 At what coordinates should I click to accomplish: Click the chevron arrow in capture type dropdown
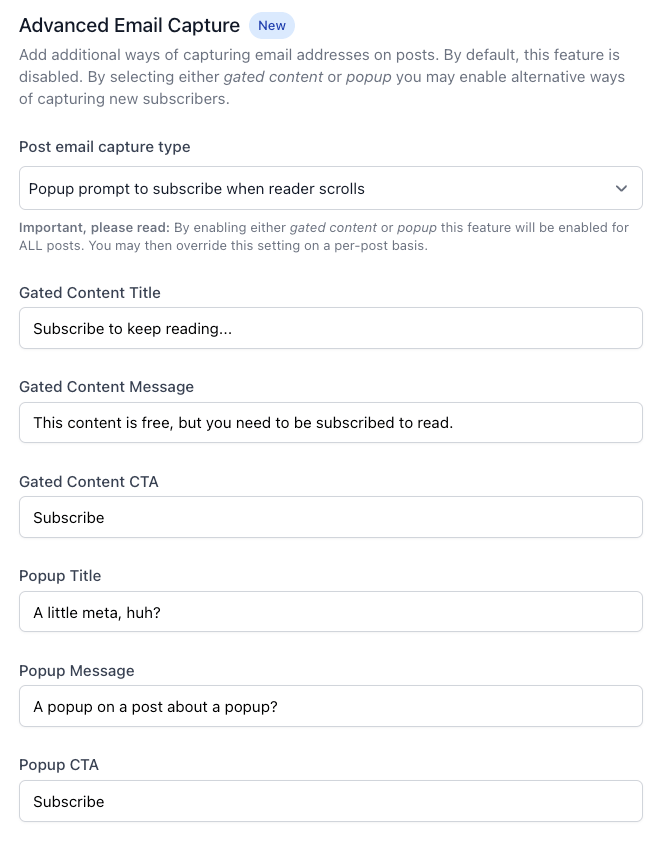point(621,189)
